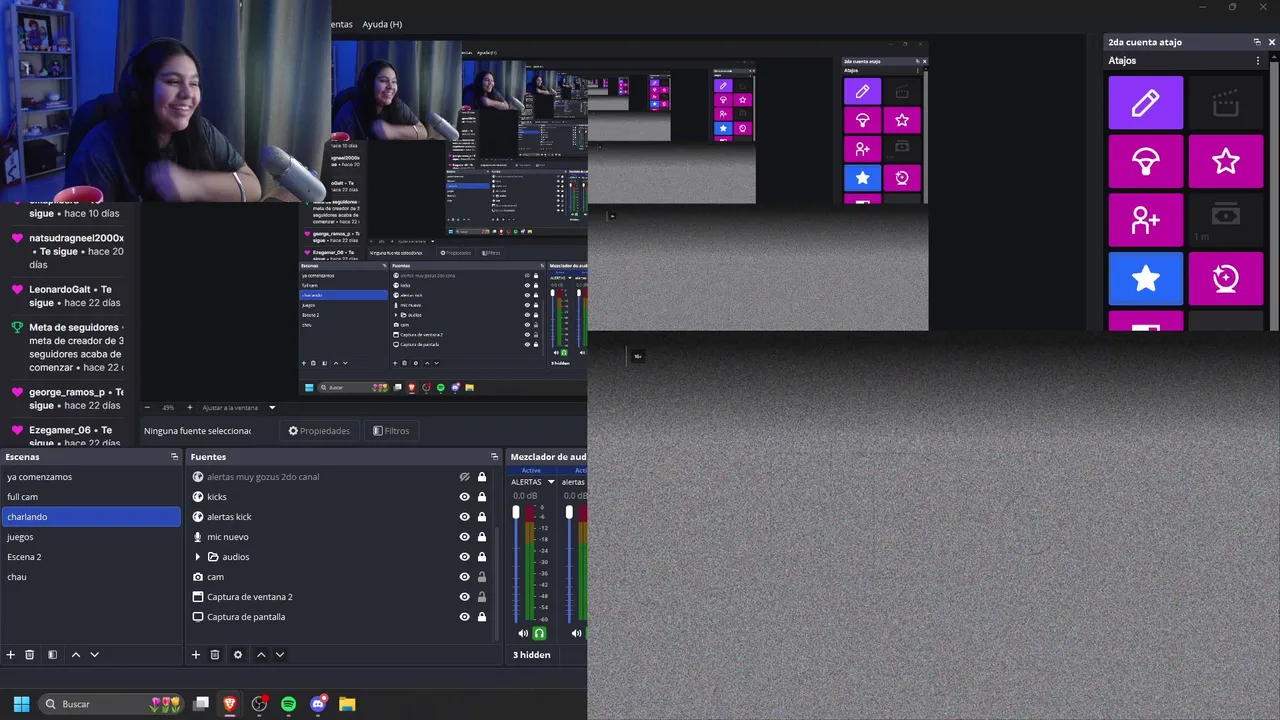This screenshot has height=720, width=1280.
Task: Click the Windows Start button
Action: pos(21,704)
